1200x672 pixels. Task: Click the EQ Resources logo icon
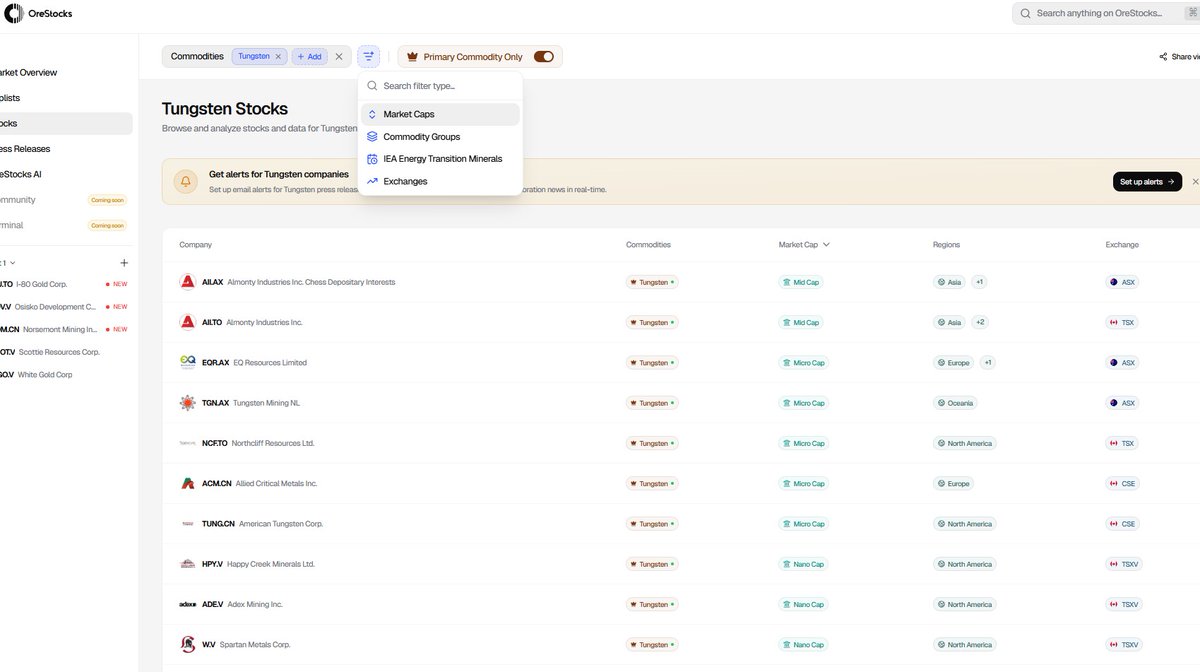coord(187,363)
